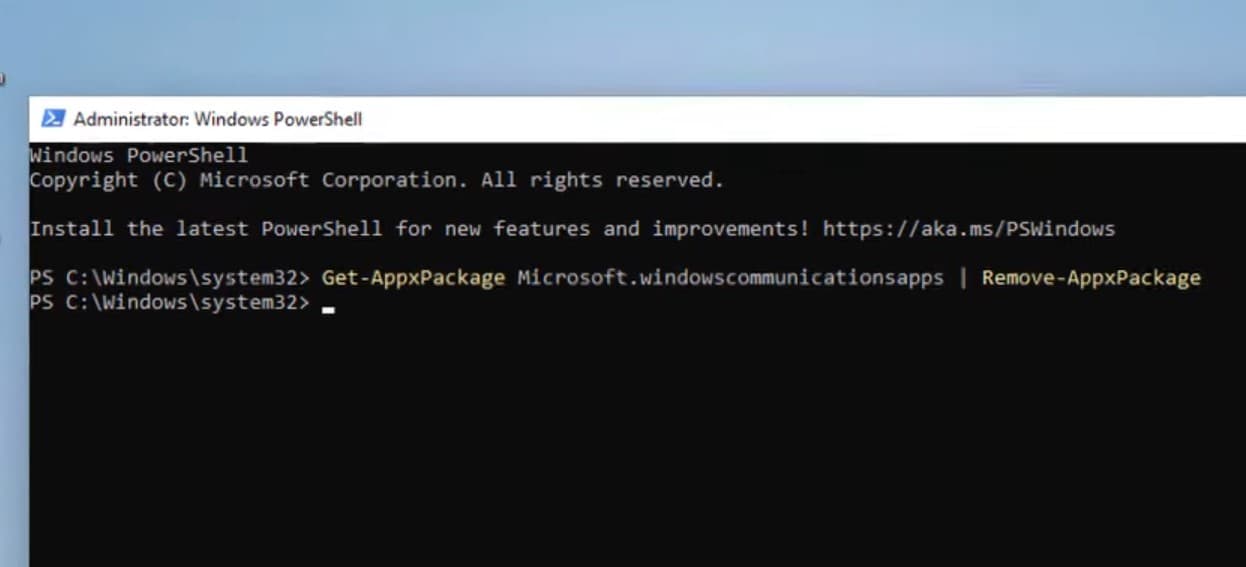
Task: Click the Remove-AppxPackage cmdlet text
Action: coord(1091,278)
